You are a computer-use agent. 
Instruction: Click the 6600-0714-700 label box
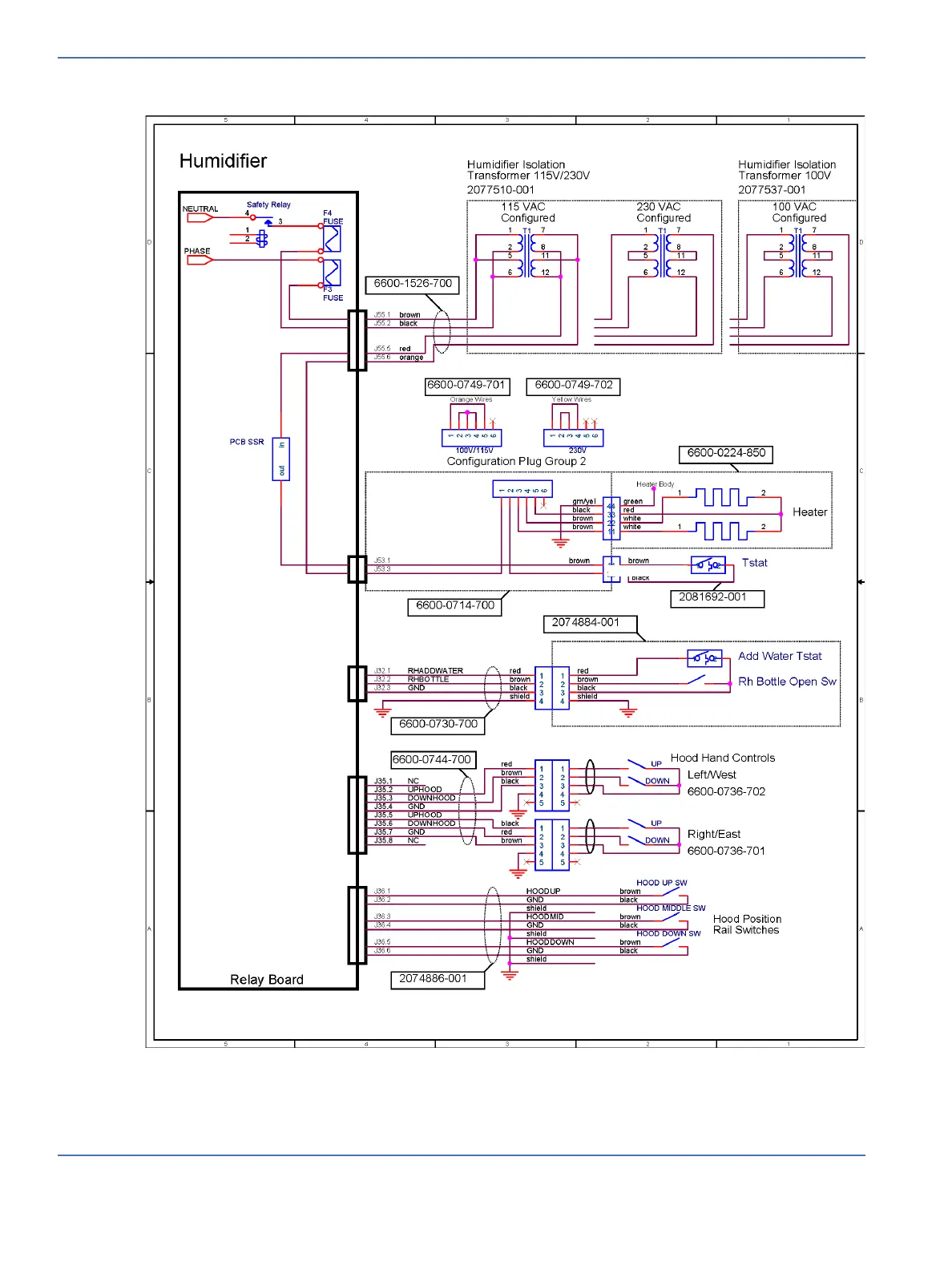pyautogui.click(x=455, y=607)
